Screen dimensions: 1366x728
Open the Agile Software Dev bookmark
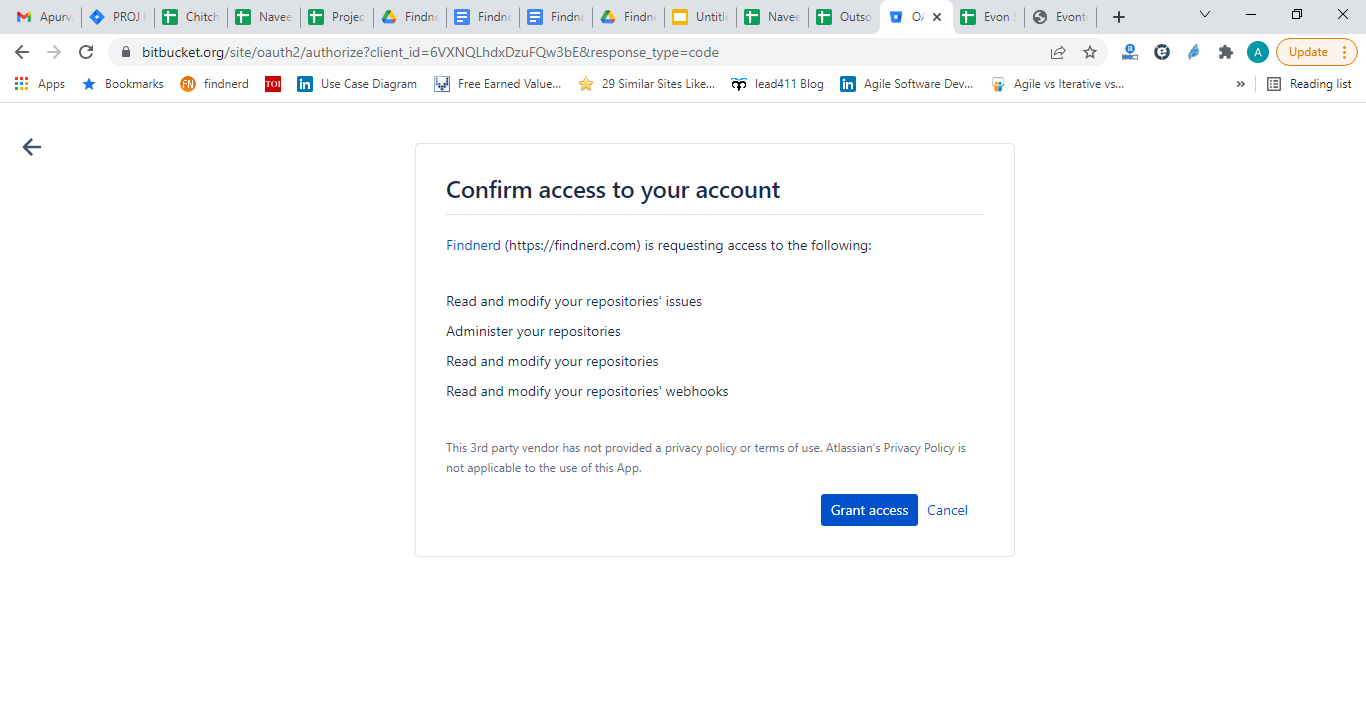pos(907,84)
